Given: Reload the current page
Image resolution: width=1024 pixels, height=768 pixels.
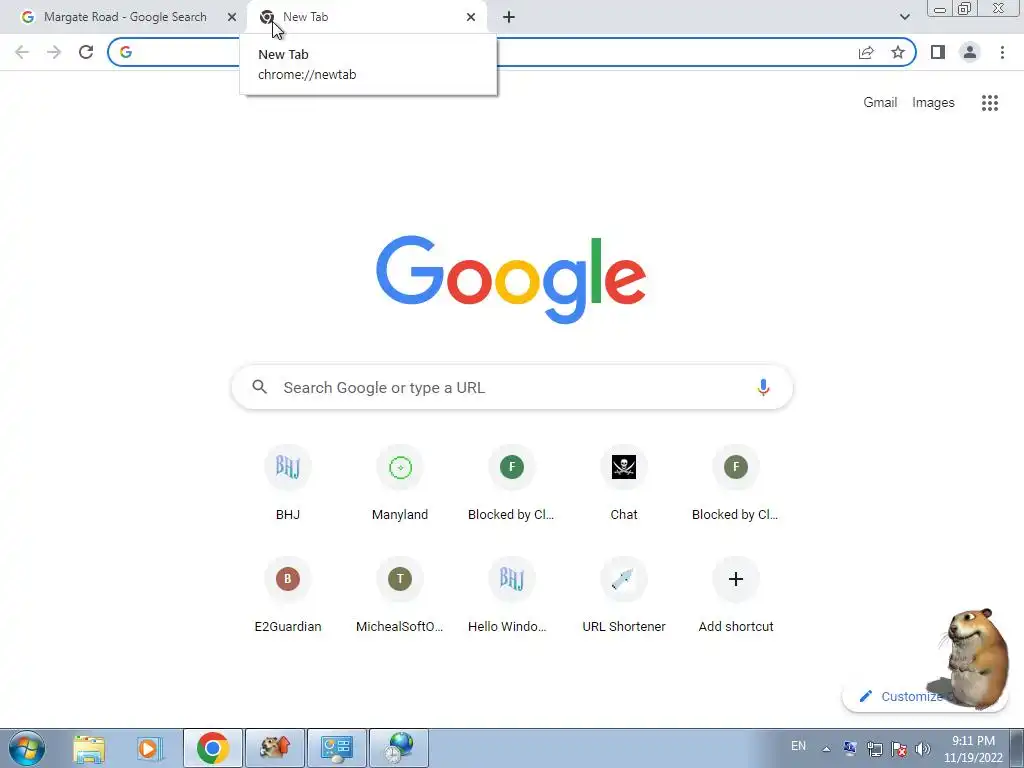Looking at the screenshot, I should (x=86, y=52).
